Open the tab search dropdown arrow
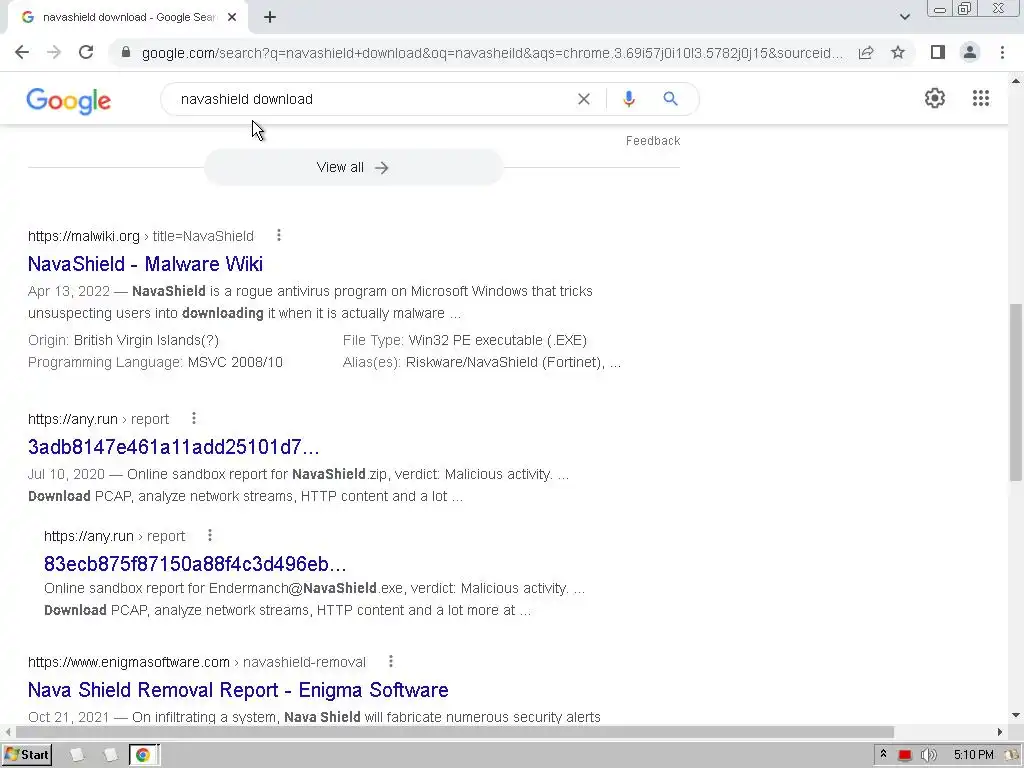This screenshot has height=768, width=1024. coord(904,17)
